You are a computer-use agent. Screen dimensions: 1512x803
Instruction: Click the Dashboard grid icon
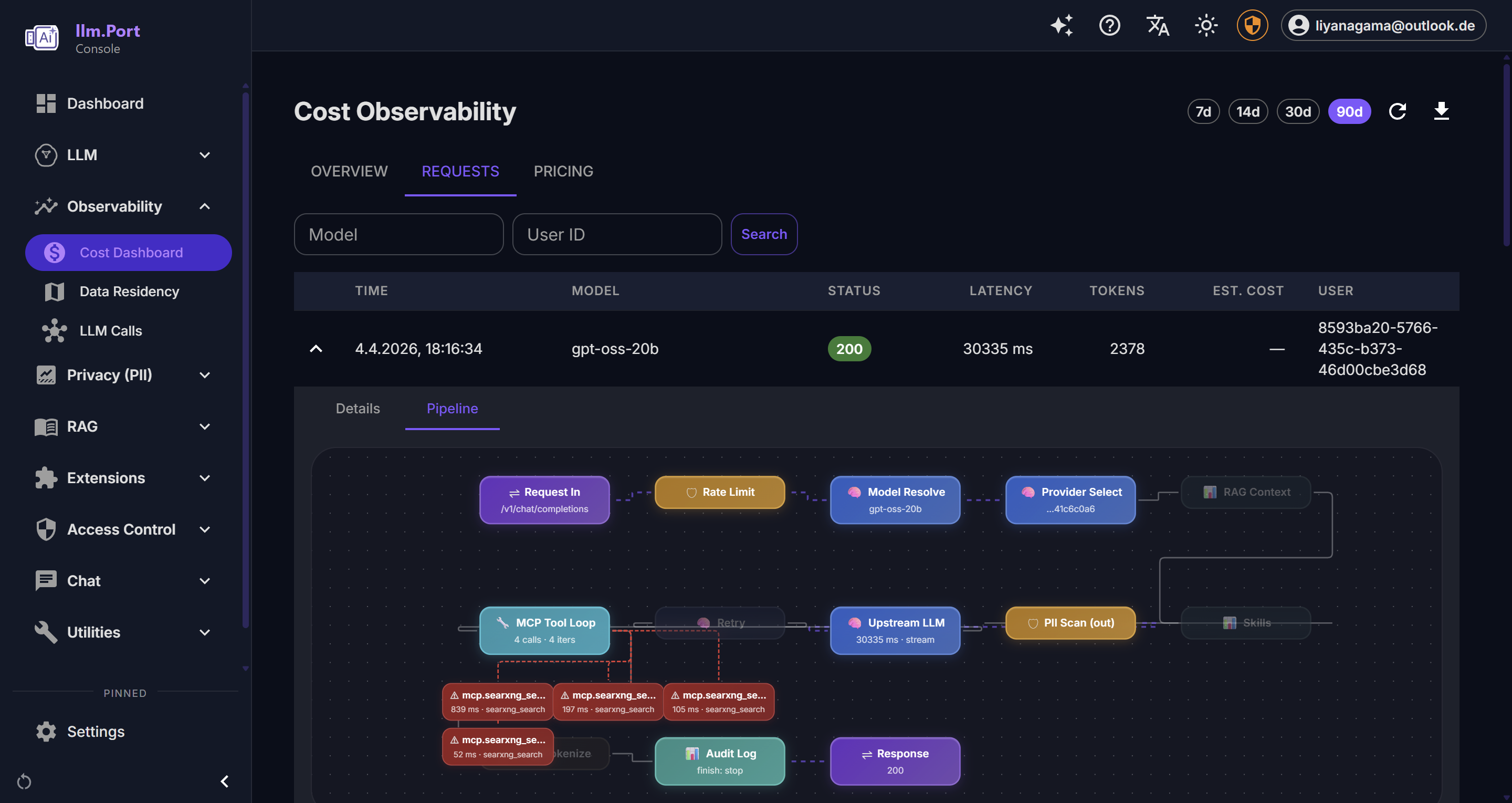[46, 103]
